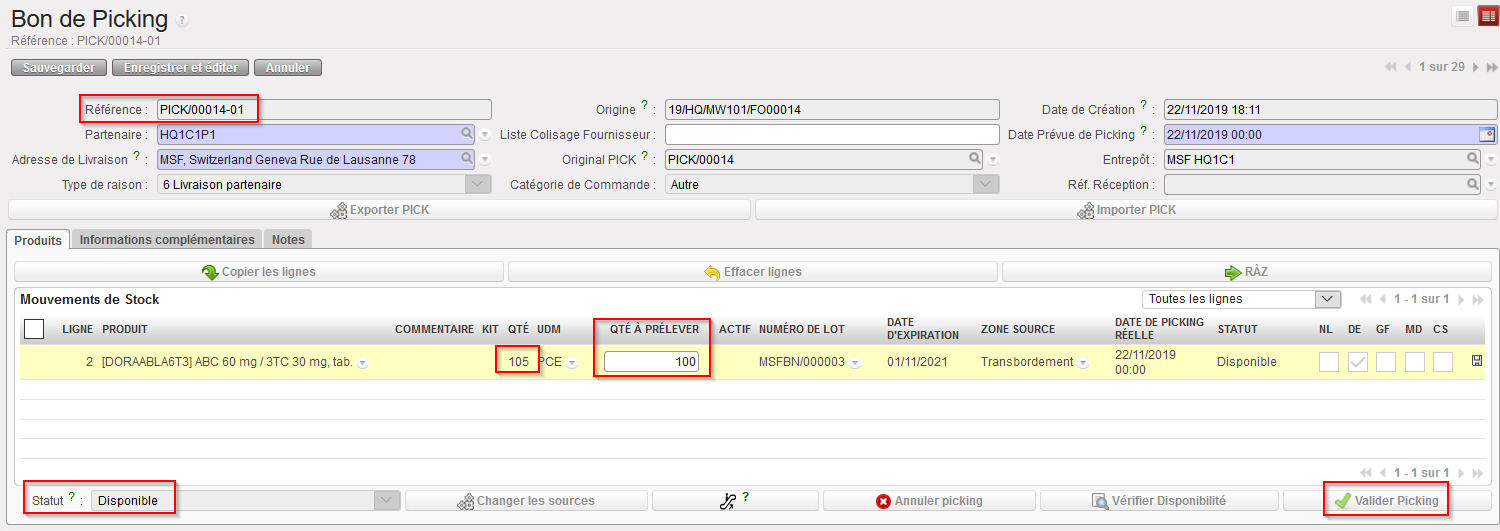Expand the Type de raison dropdown
The image size is (1500, 531).
click(x=479, y=184)
